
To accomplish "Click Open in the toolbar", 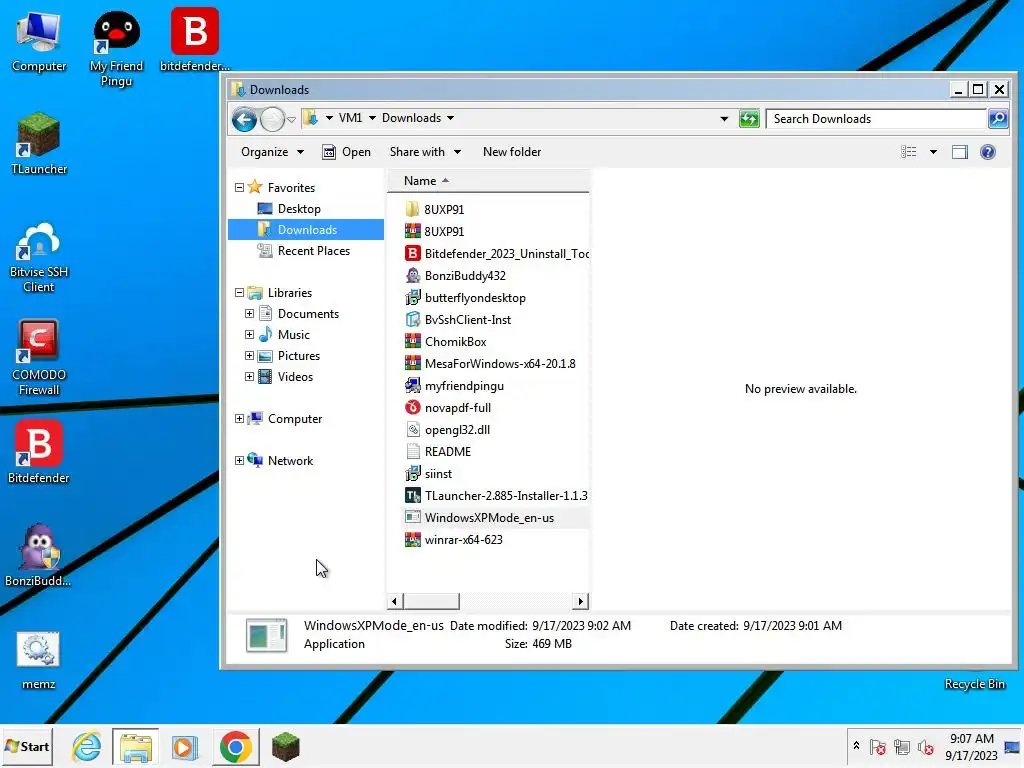I will 346,152.
